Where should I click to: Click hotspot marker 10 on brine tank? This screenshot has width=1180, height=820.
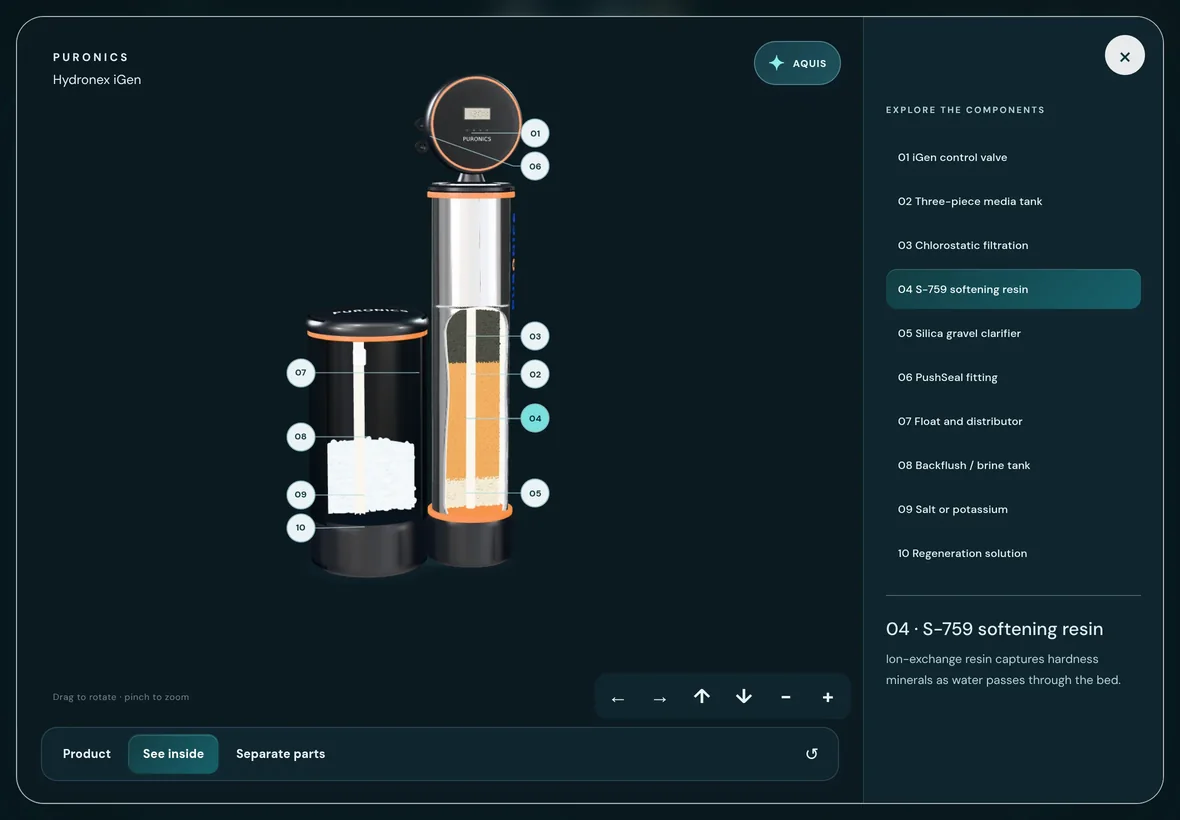click(x=301, y=527)
